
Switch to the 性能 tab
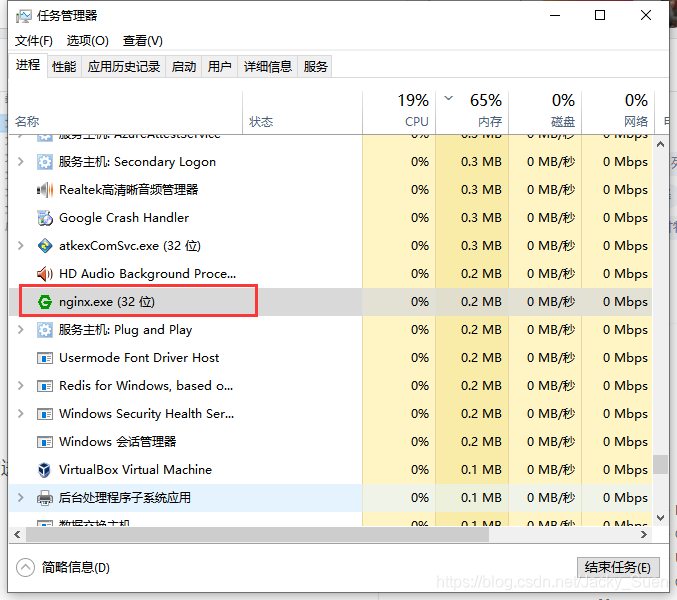pos(64,67)
